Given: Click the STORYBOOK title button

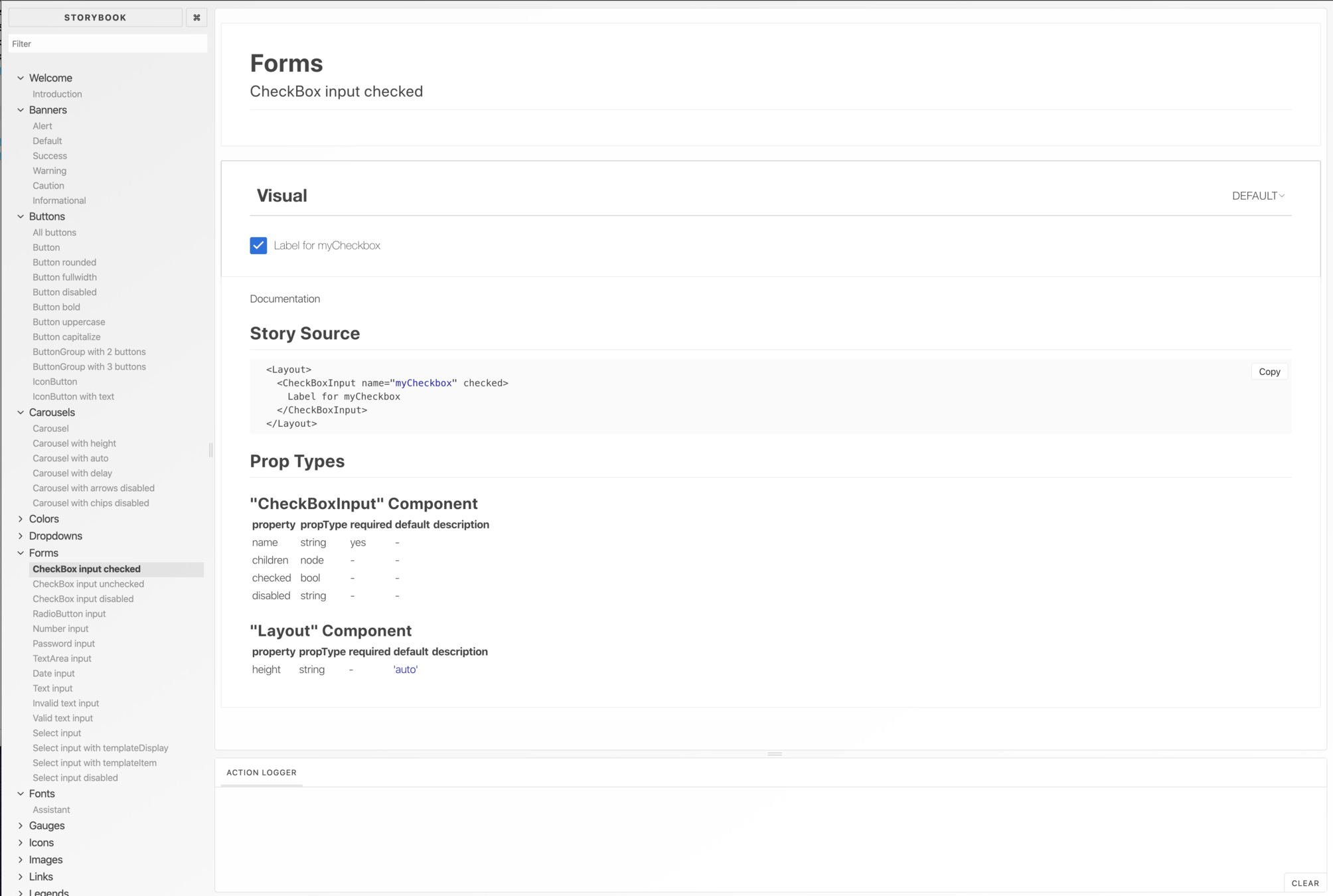Looking at the screenshot, I should 95,18.
